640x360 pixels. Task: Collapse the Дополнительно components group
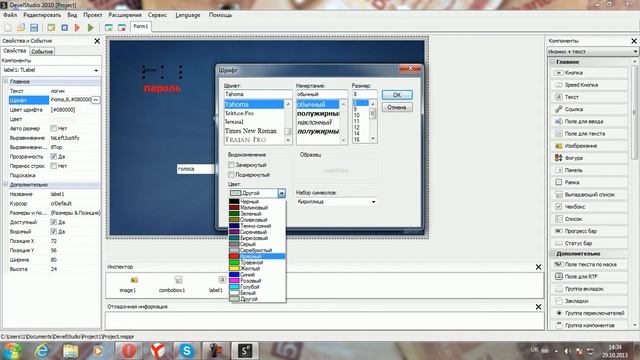coord(552,254)
